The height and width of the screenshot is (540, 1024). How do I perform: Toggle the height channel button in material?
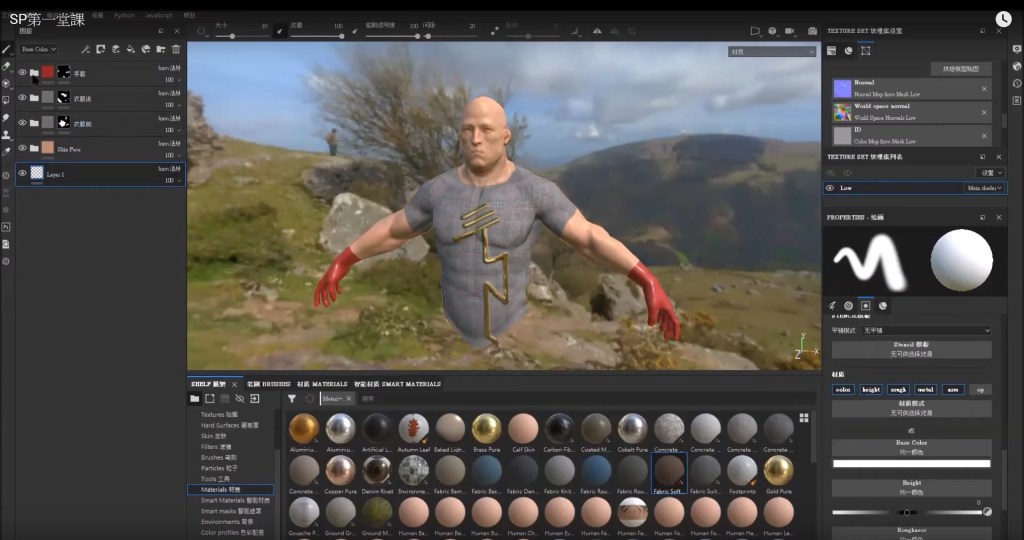click(871, 389)
